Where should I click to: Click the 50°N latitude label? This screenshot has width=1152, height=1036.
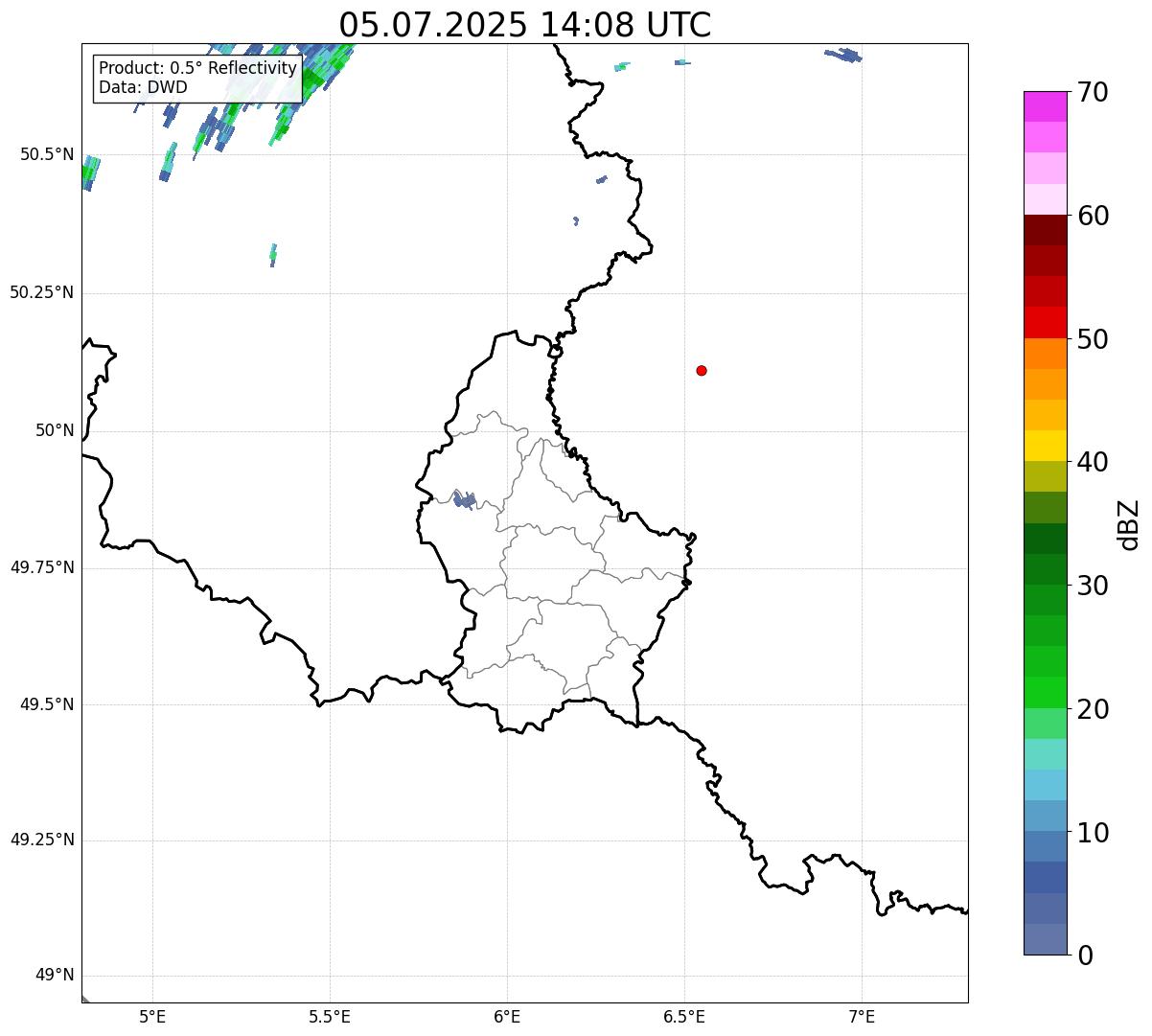coord(55,430)
